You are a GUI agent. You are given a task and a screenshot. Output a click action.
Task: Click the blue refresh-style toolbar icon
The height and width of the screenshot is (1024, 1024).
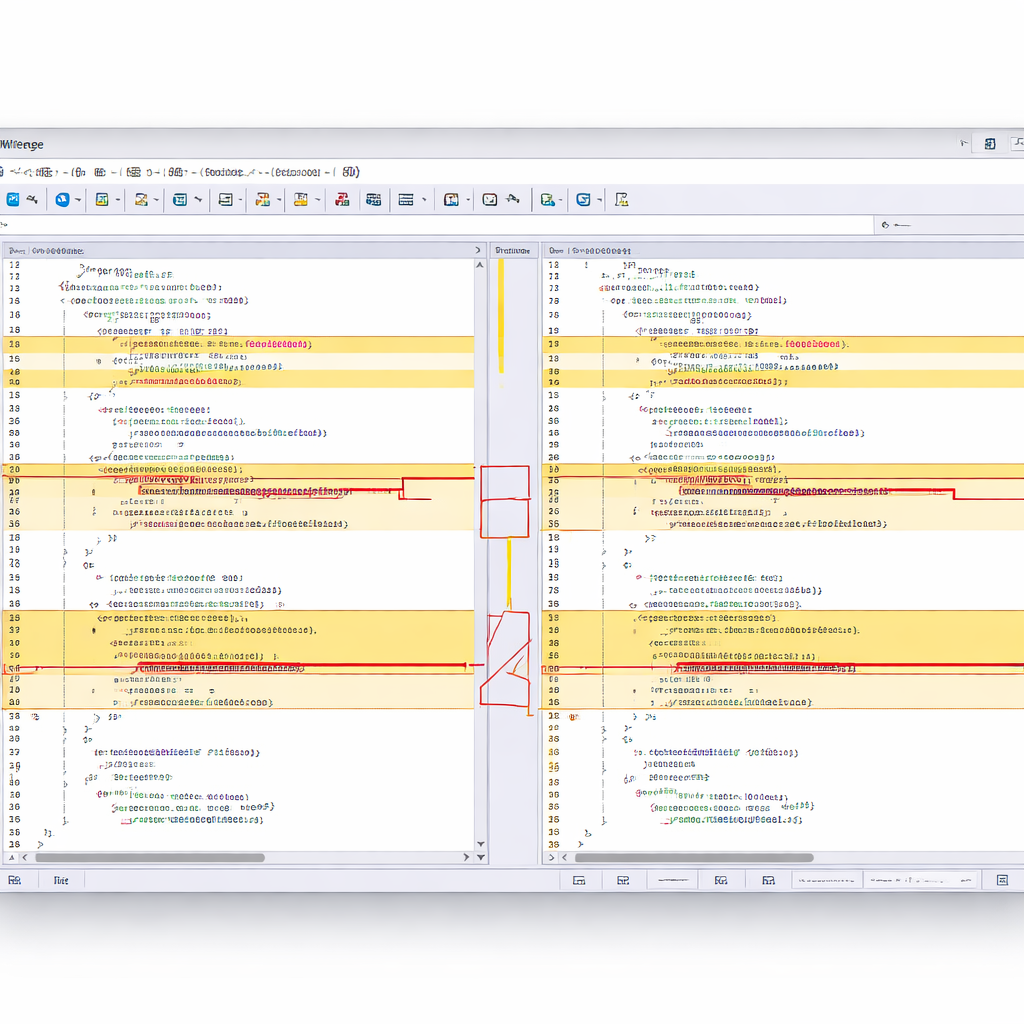point(583,200)
